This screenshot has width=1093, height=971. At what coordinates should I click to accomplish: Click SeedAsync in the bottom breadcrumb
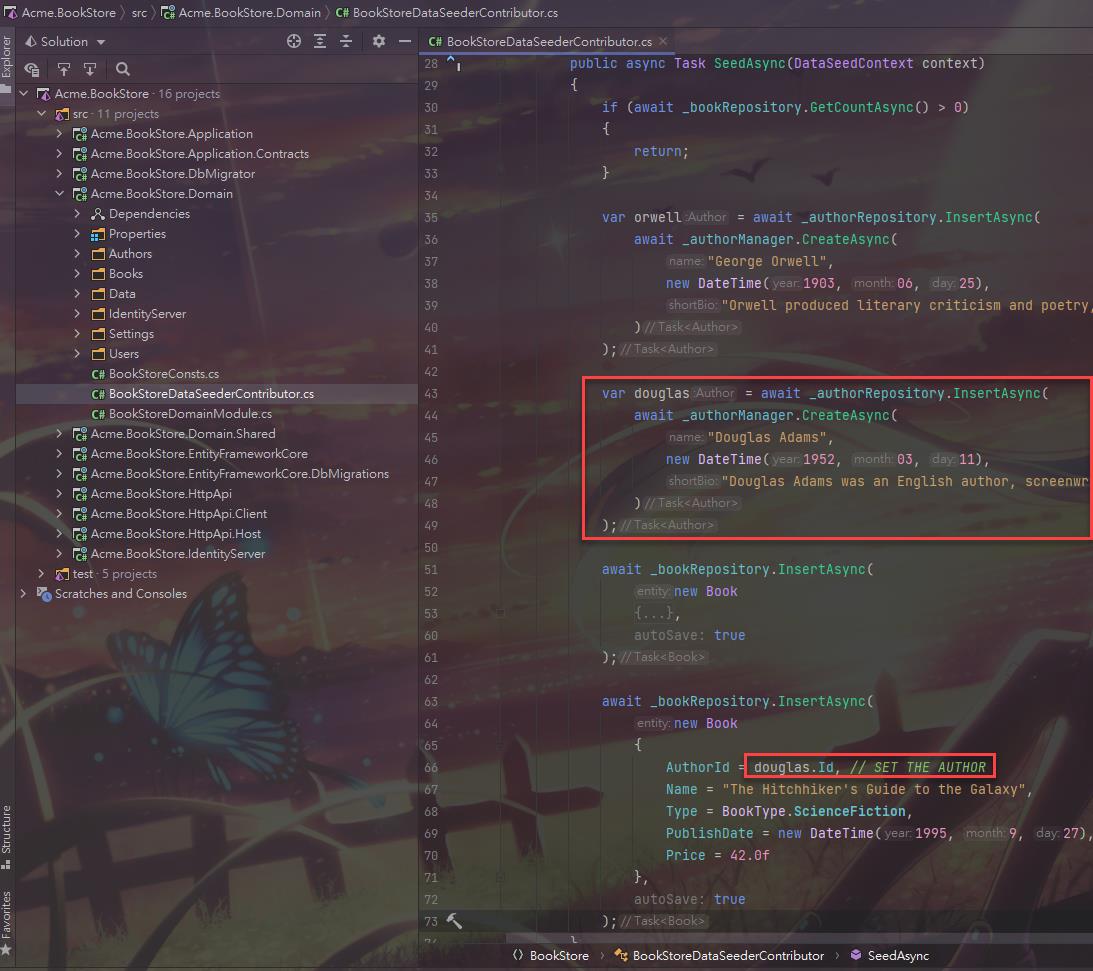pos(898,955)
